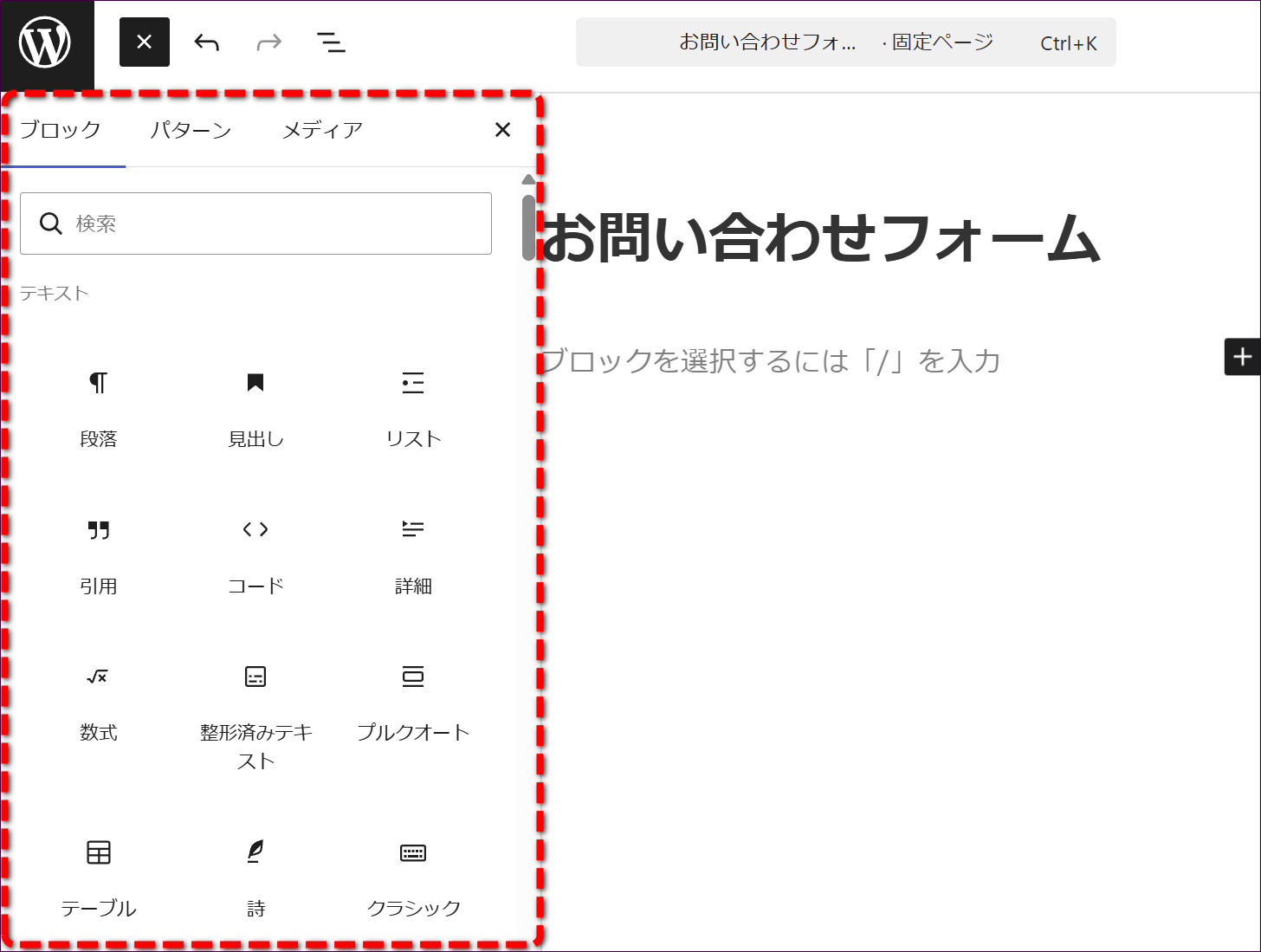This screenshot has height=952, width=1261.
Task: Insert the 段落 paragraph block
Action: (99, 409)
